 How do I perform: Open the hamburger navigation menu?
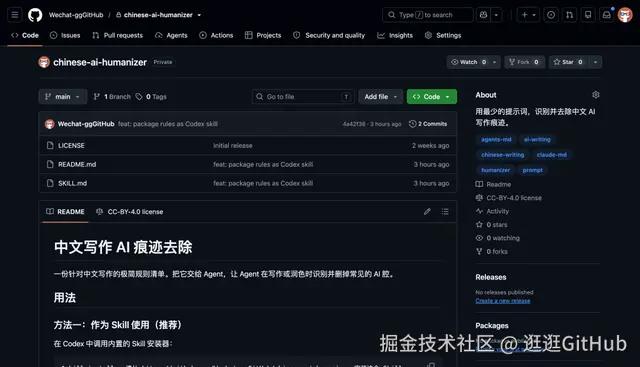[15, 15]
